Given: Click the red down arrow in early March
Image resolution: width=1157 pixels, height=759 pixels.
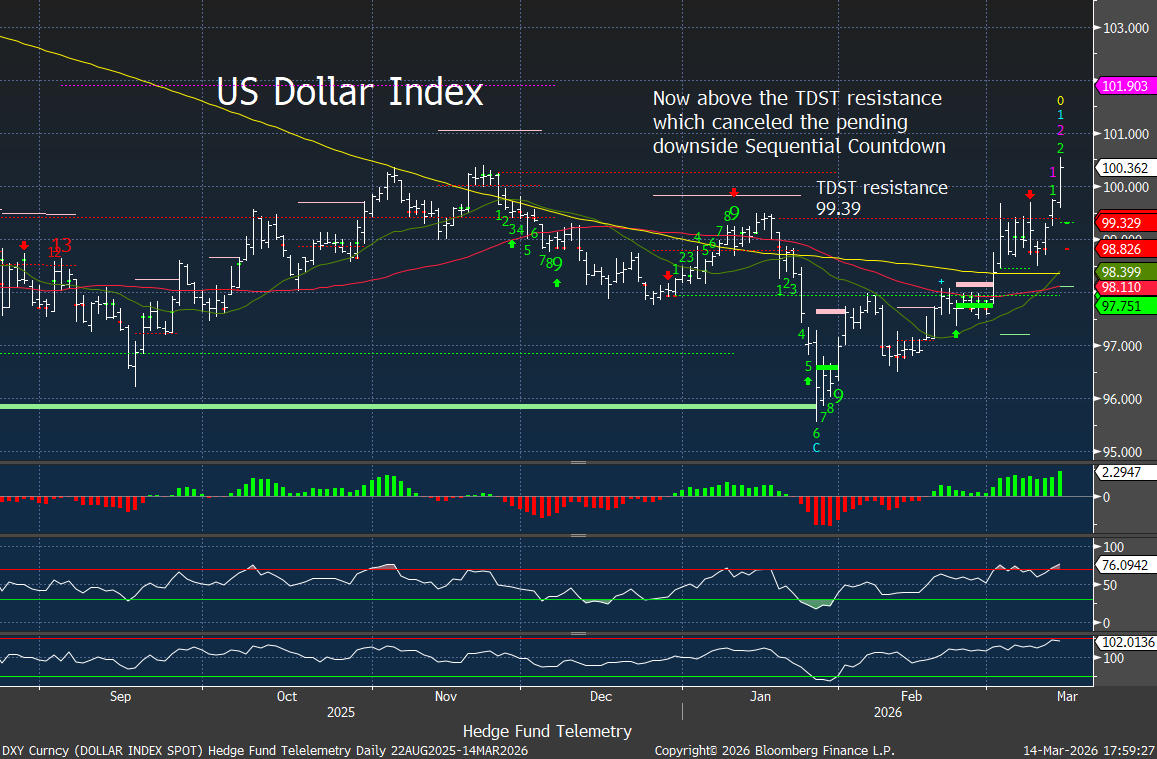Looking at the screenshot, I should click(1030, 194).
